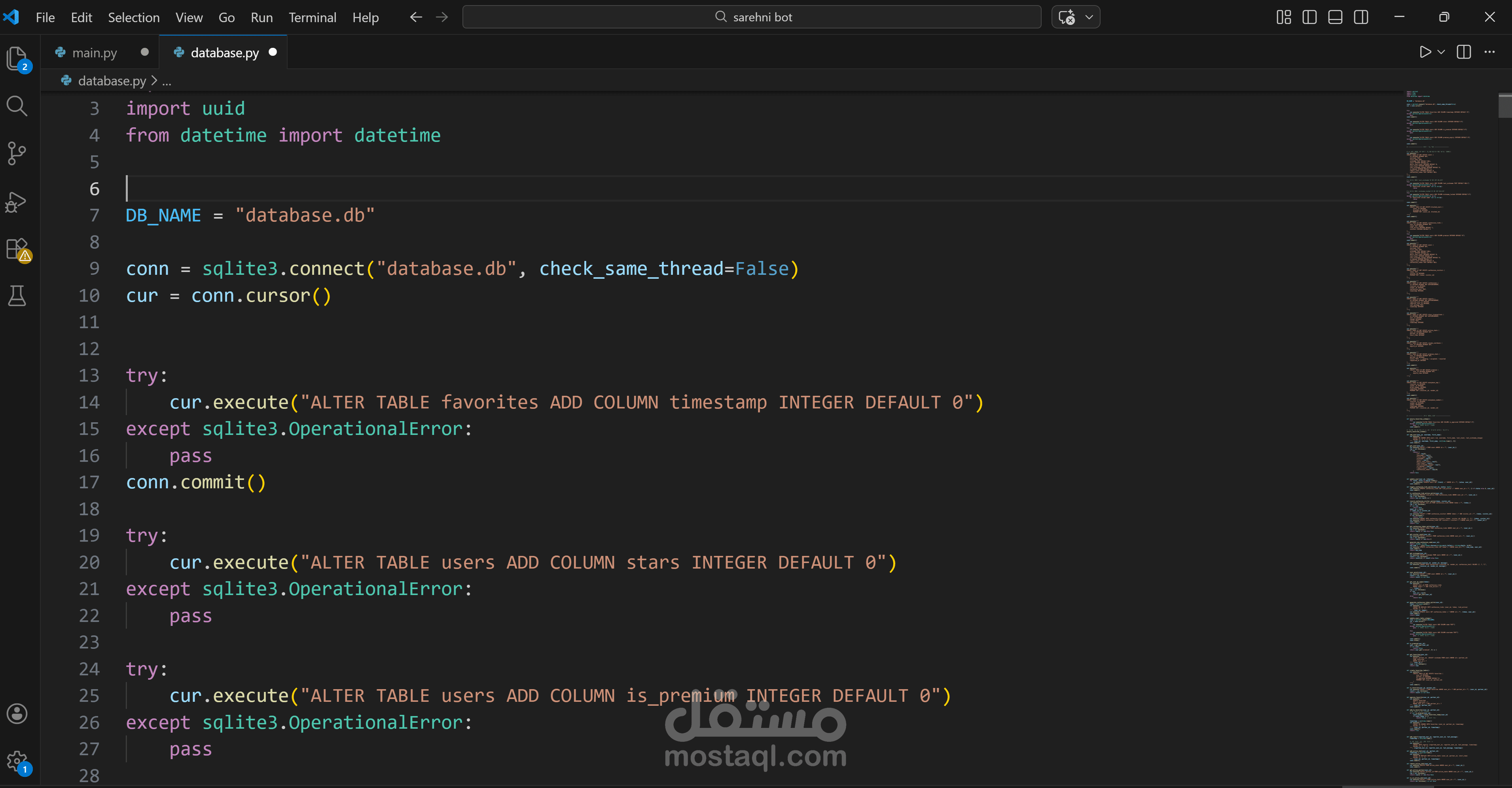1512x788 pixels.
Task: Toggle the primary side bar
Action: (1309, 17)
